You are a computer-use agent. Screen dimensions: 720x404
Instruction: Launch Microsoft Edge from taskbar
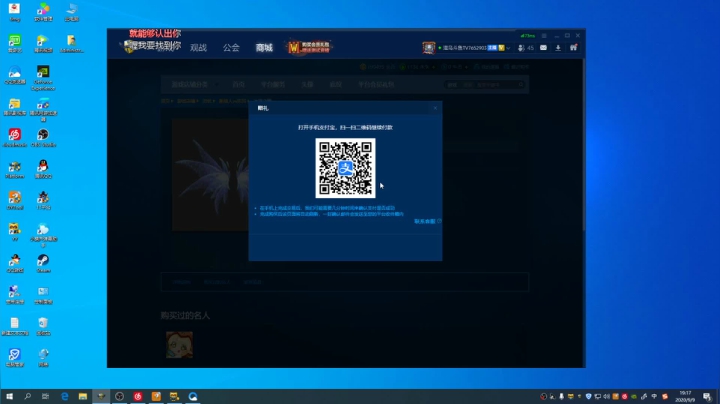click(64, 396)
